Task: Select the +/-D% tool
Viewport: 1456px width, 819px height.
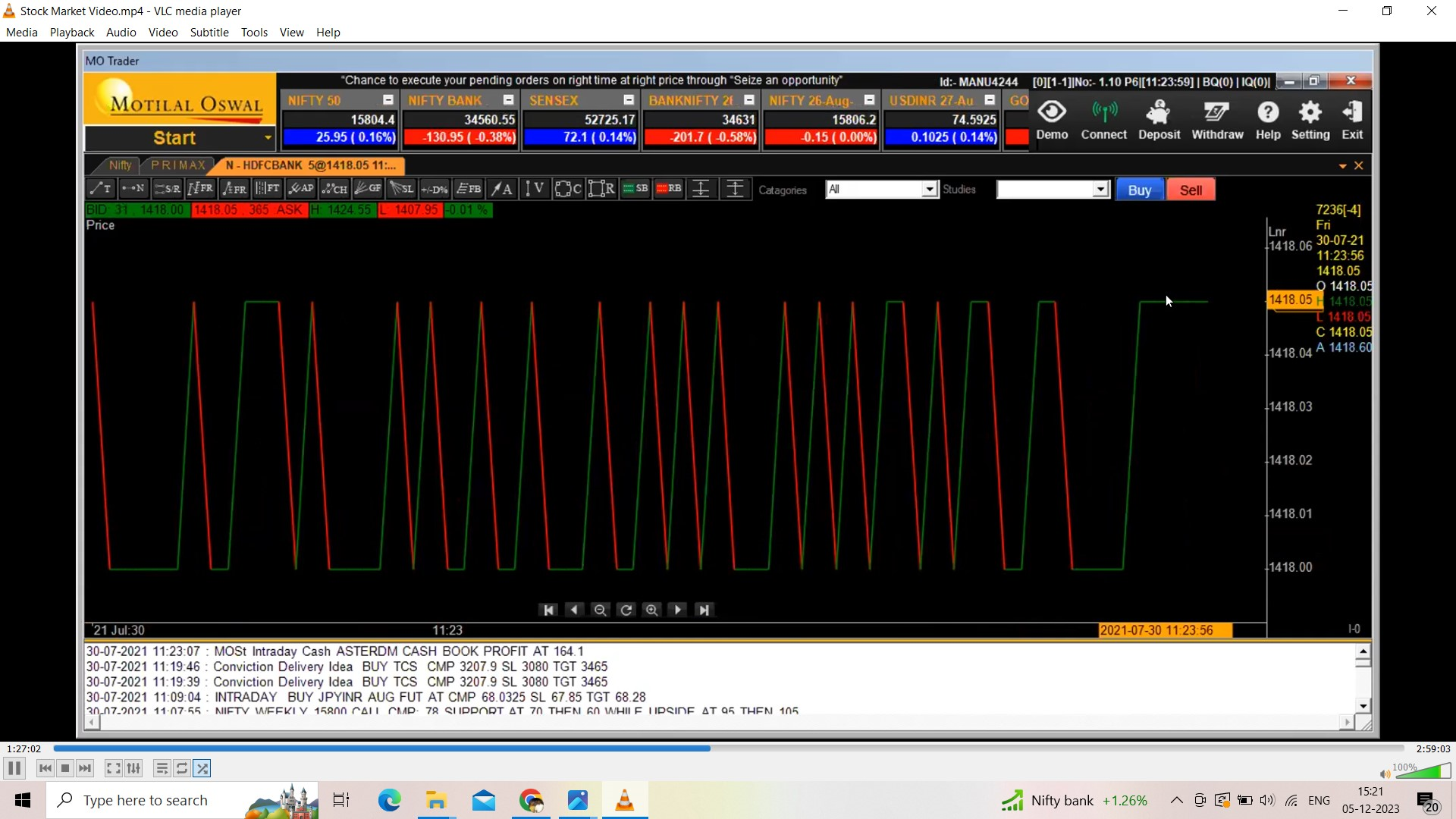Action: (435, 189)
